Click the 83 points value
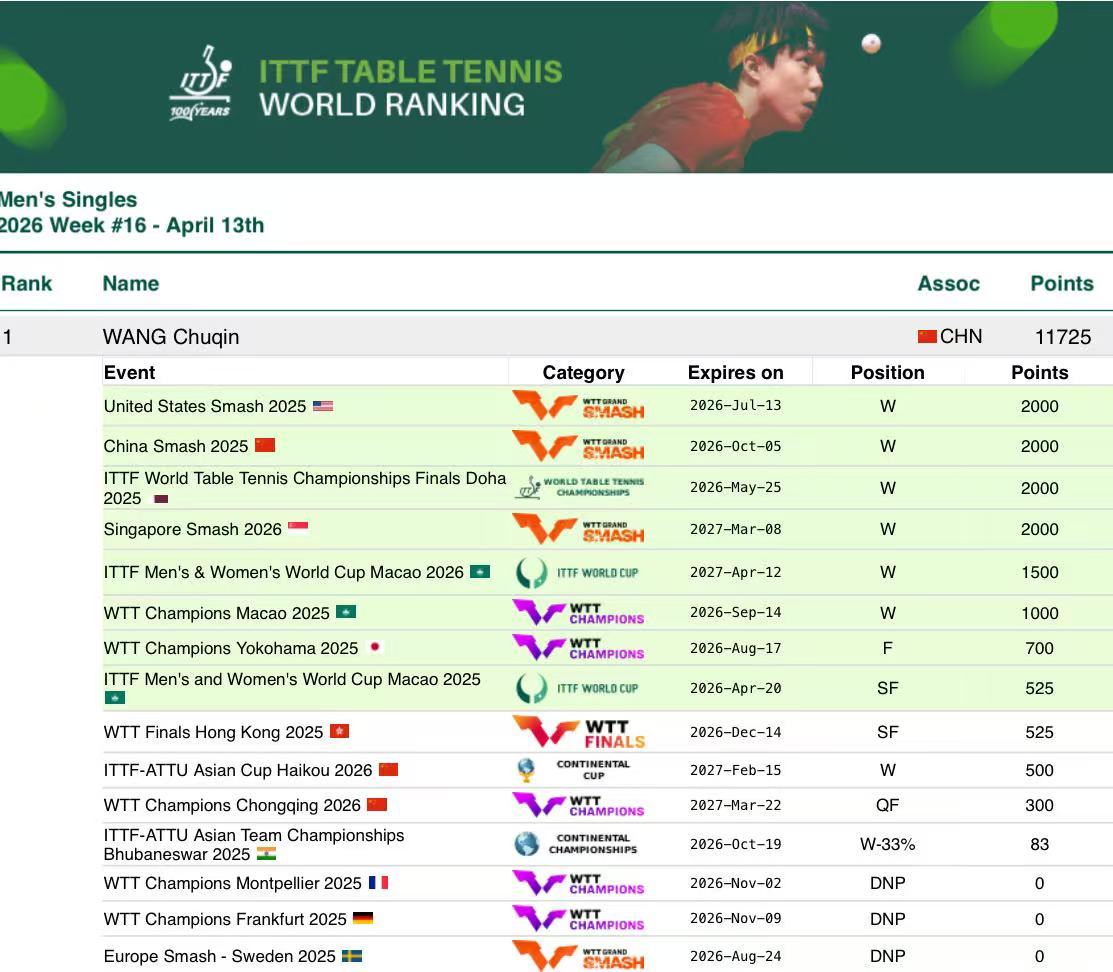 pos(1039,844)
